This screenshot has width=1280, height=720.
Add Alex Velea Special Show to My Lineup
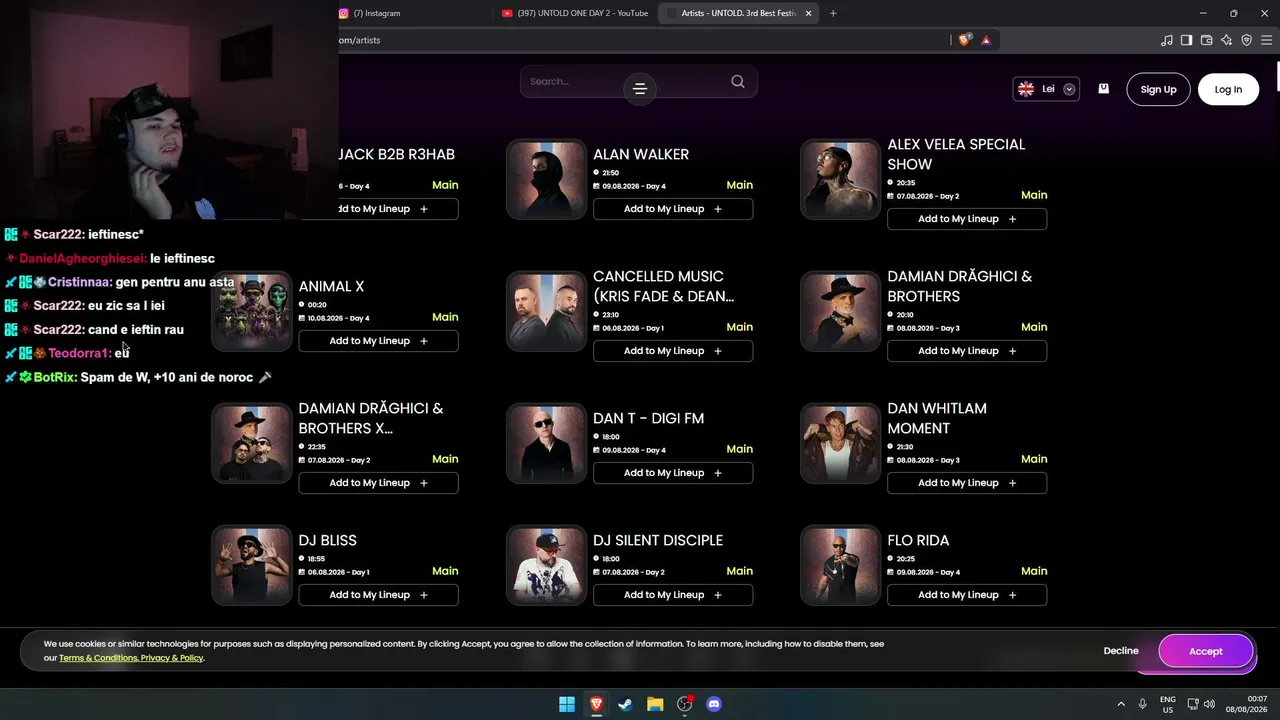pos(967,219)
